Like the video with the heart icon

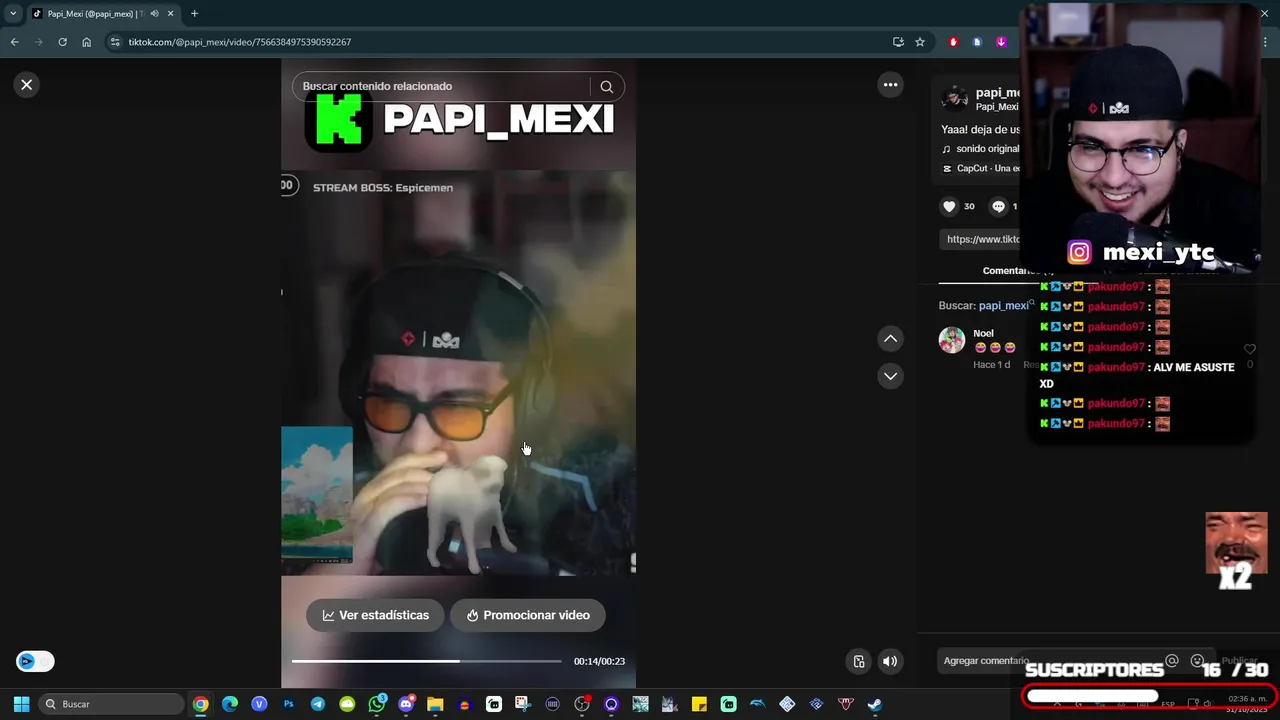pyautogui.click(x=949, y=206)
